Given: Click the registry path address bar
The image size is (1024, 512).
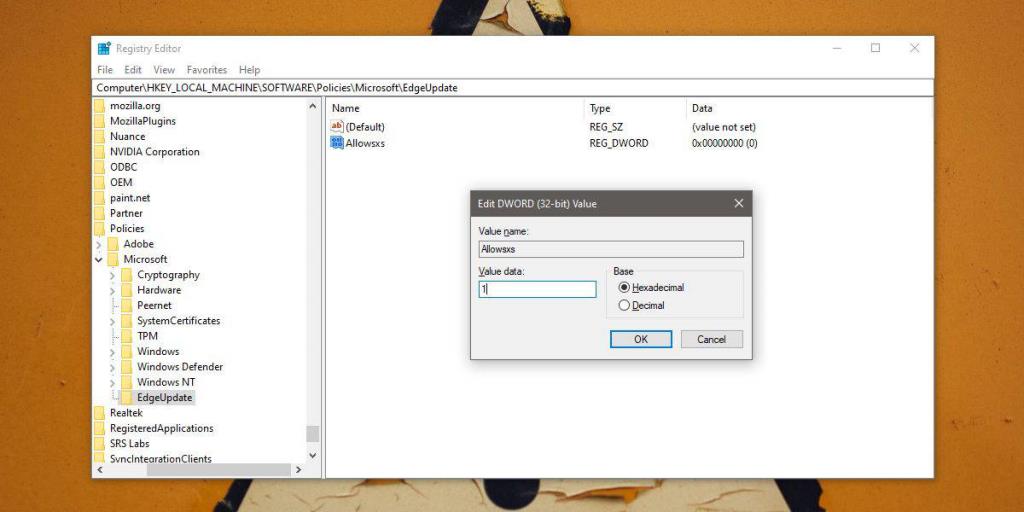Looking at the screenshot, I should [x=513, y=88].
